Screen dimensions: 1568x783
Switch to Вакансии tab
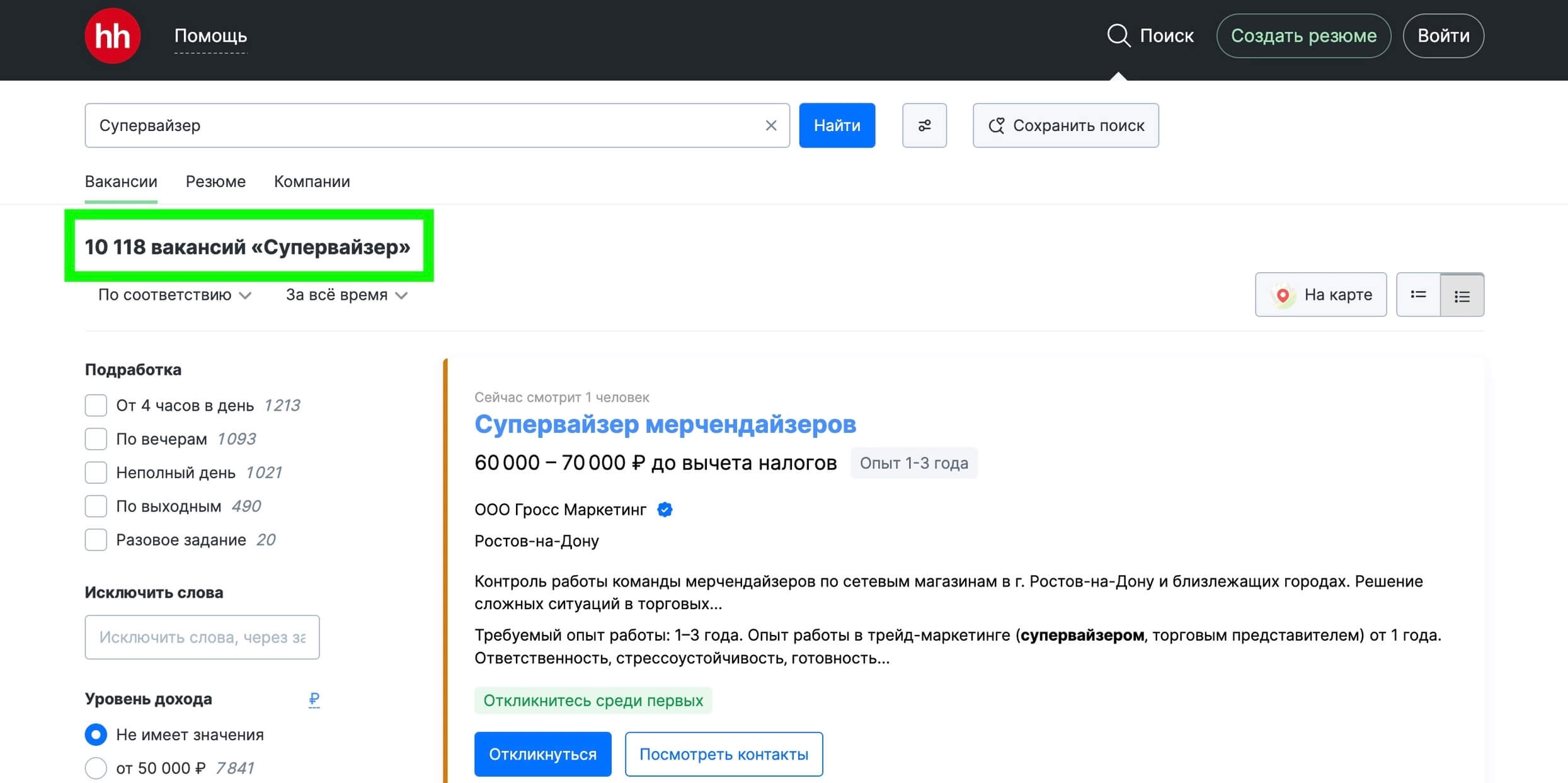pyautogui.click(x=121, y=181)
